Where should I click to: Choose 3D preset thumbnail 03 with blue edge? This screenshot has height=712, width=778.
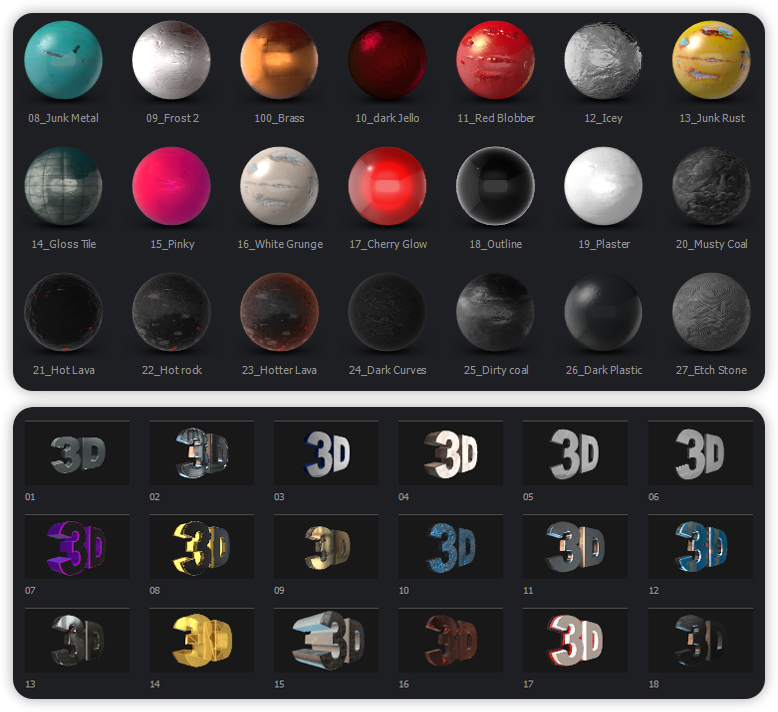point(326,453)
